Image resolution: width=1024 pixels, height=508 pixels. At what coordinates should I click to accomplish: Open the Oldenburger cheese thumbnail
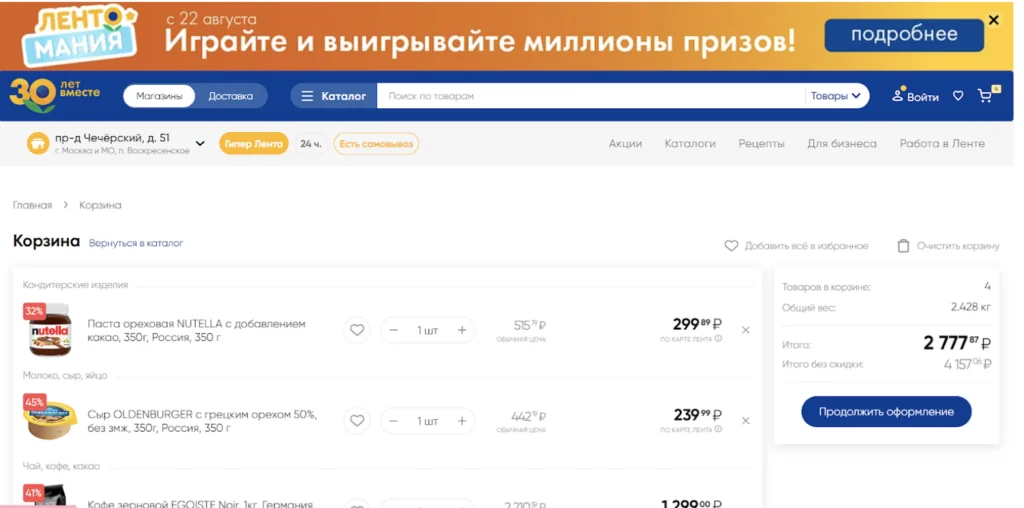[x=51, y=421]
